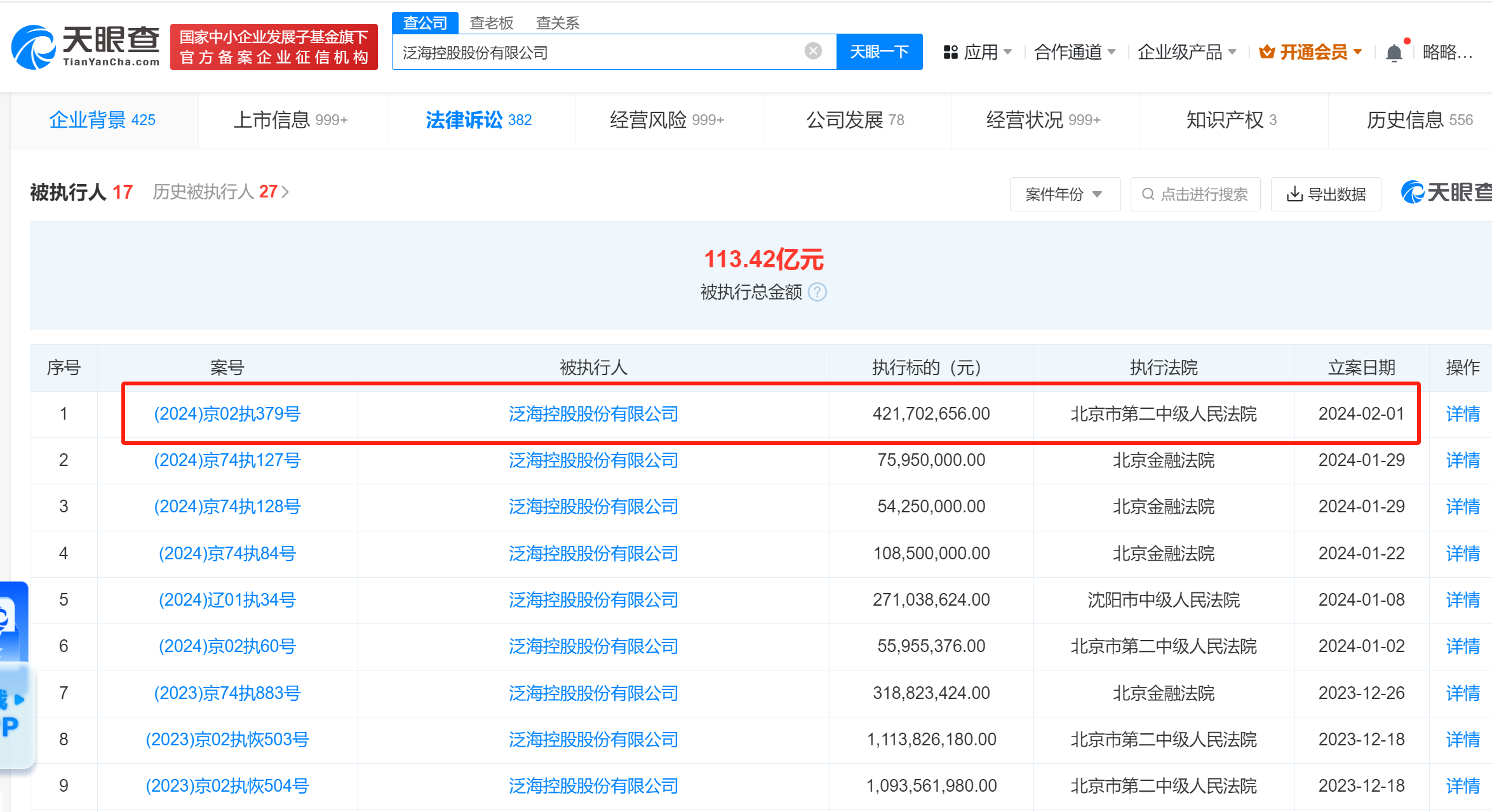The width and height of the screenshot is (1492, 812).
Task: Switch to the 查关系 search tab
Action: click(558, 23)
